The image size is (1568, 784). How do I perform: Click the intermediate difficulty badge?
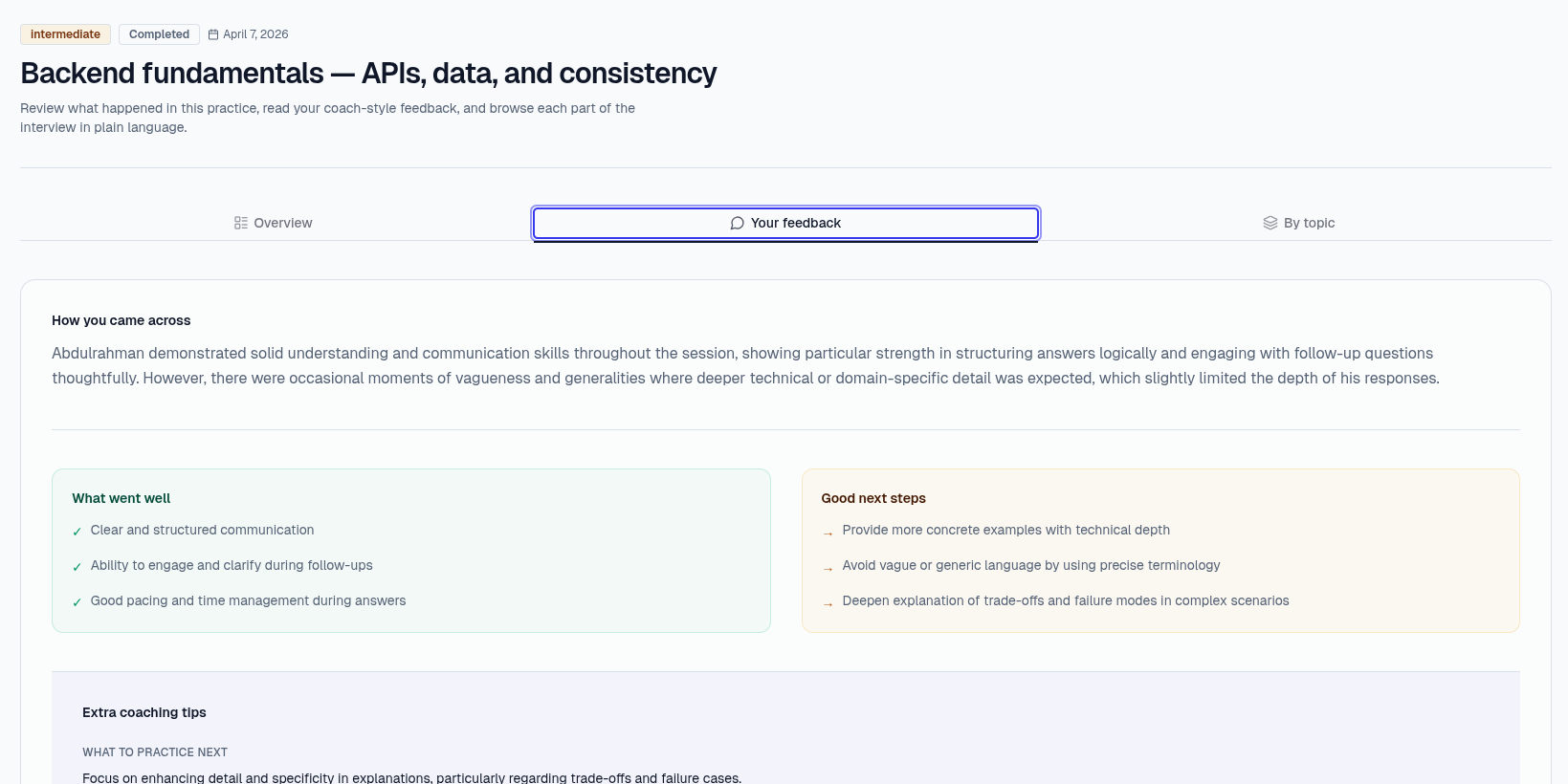[x=65, y=34]
